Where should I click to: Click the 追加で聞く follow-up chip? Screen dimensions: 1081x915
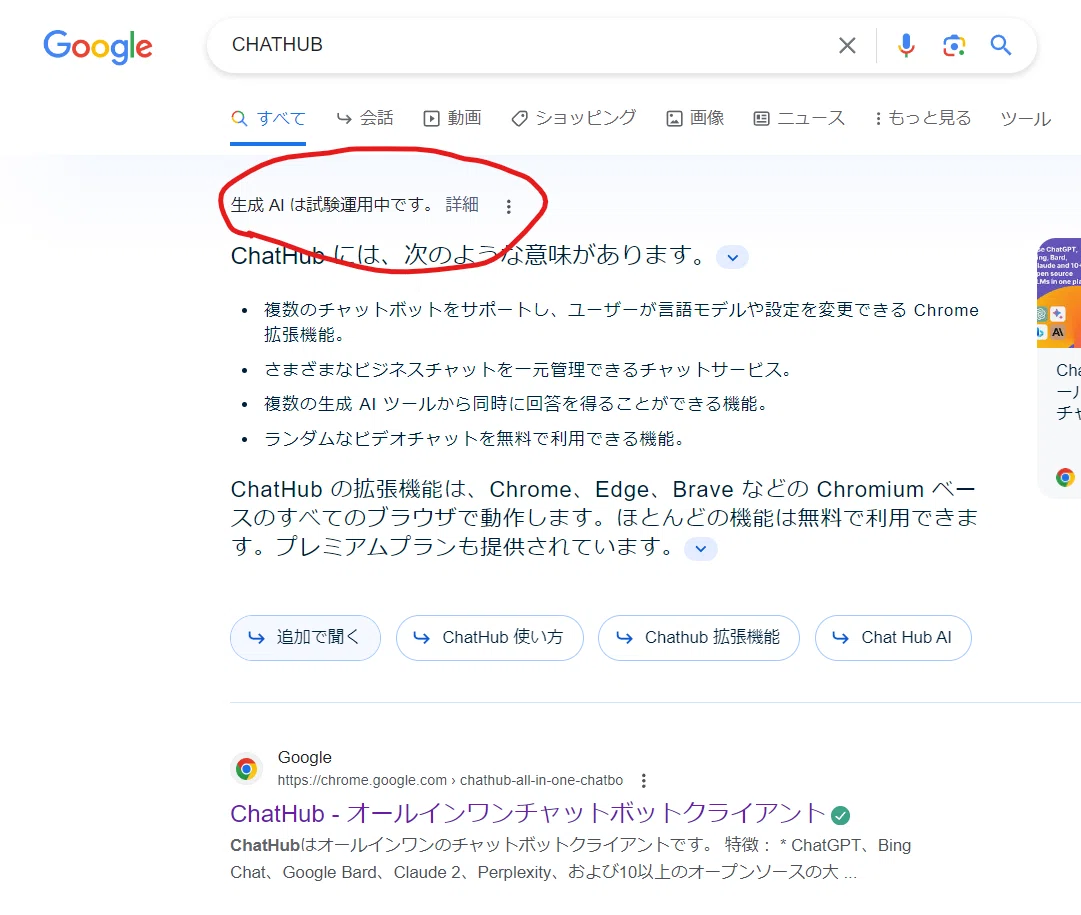[x=305, y=638]
